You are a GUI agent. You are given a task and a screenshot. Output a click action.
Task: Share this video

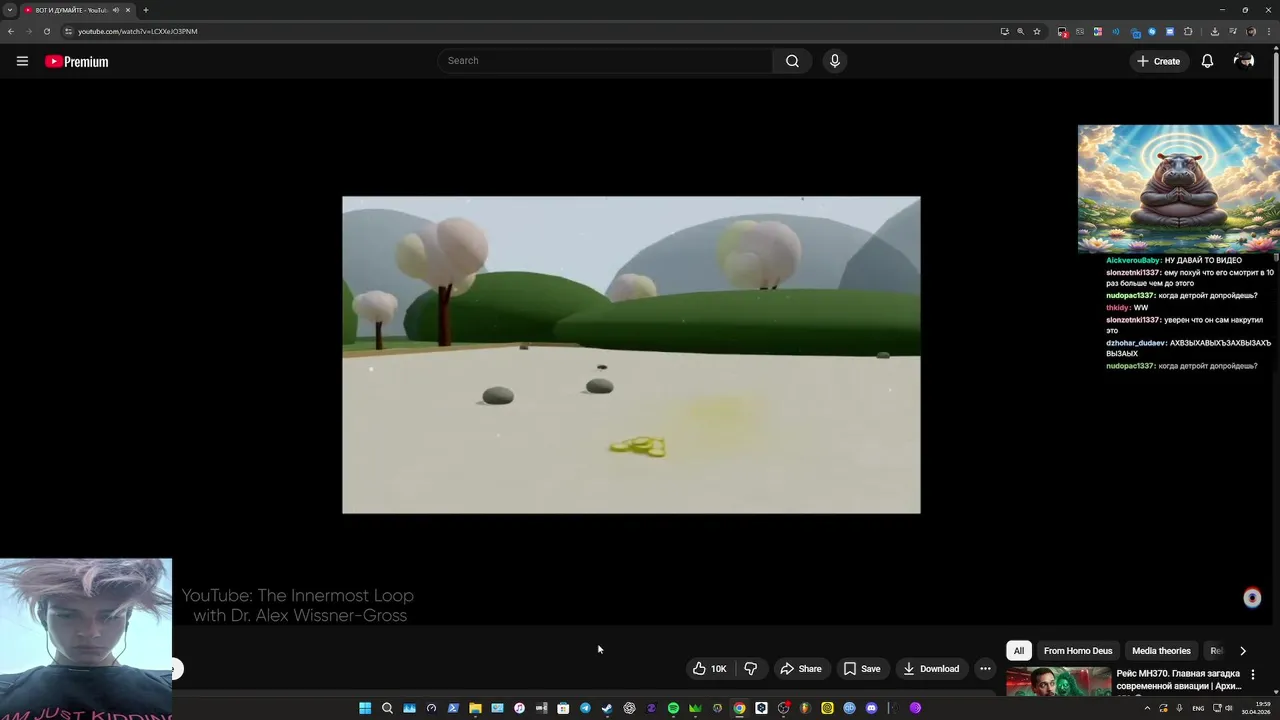click(801, 669)
